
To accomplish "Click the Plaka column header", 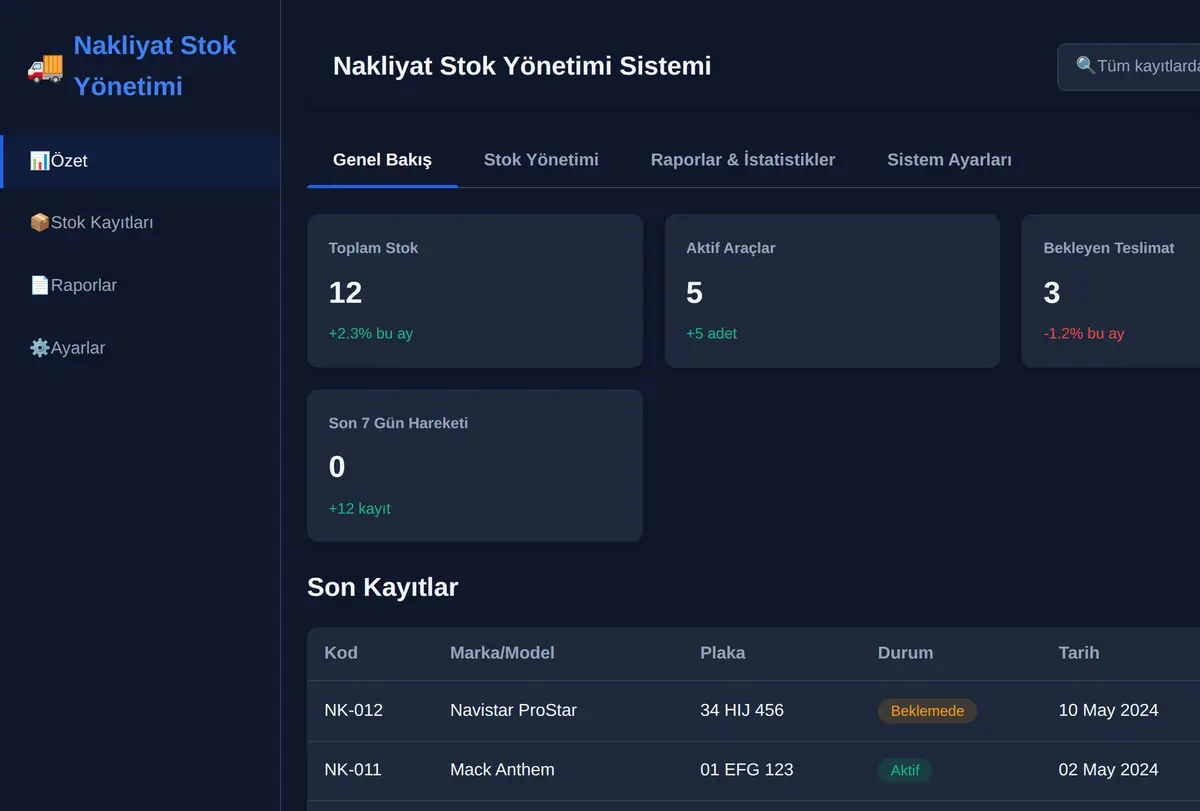I will coord(722,653).
